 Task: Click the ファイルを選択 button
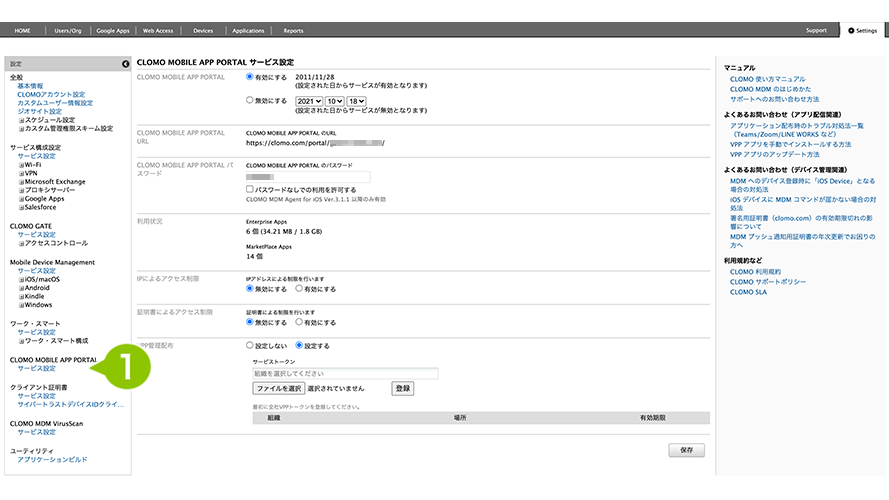click(x=279, y=388)
